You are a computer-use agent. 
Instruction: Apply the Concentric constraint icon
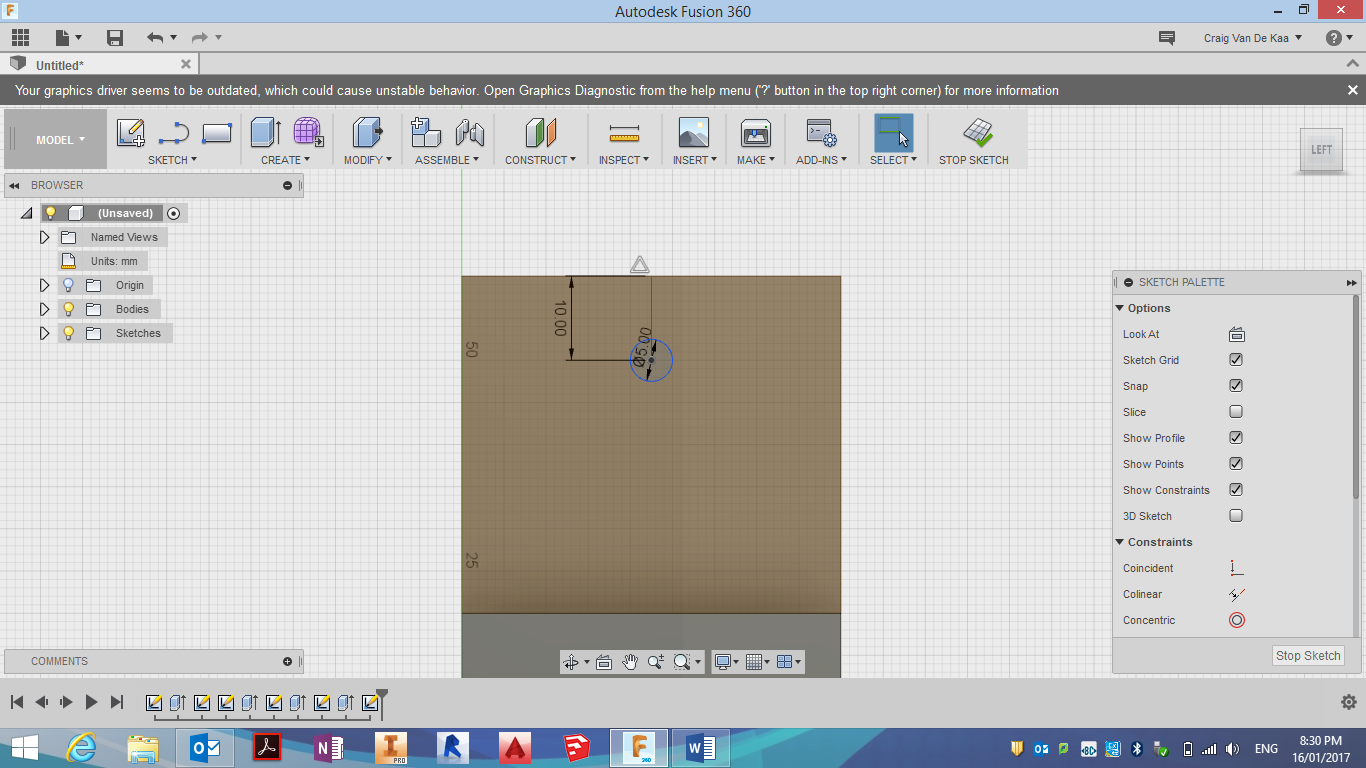tap(1236, 620)
